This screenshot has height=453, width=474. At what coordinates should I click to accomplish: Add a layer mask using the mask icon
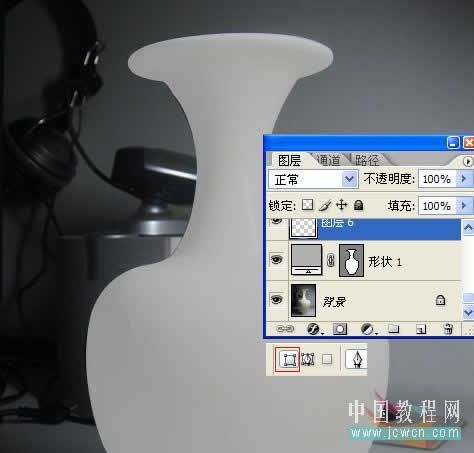coord(340,329)
